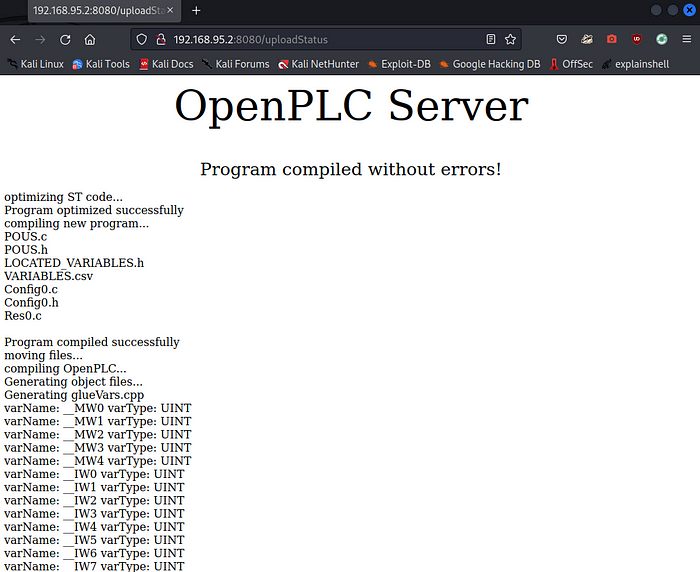Click the green circular extension icon
This screenshot has height=572, width=700.
(662, 39)
